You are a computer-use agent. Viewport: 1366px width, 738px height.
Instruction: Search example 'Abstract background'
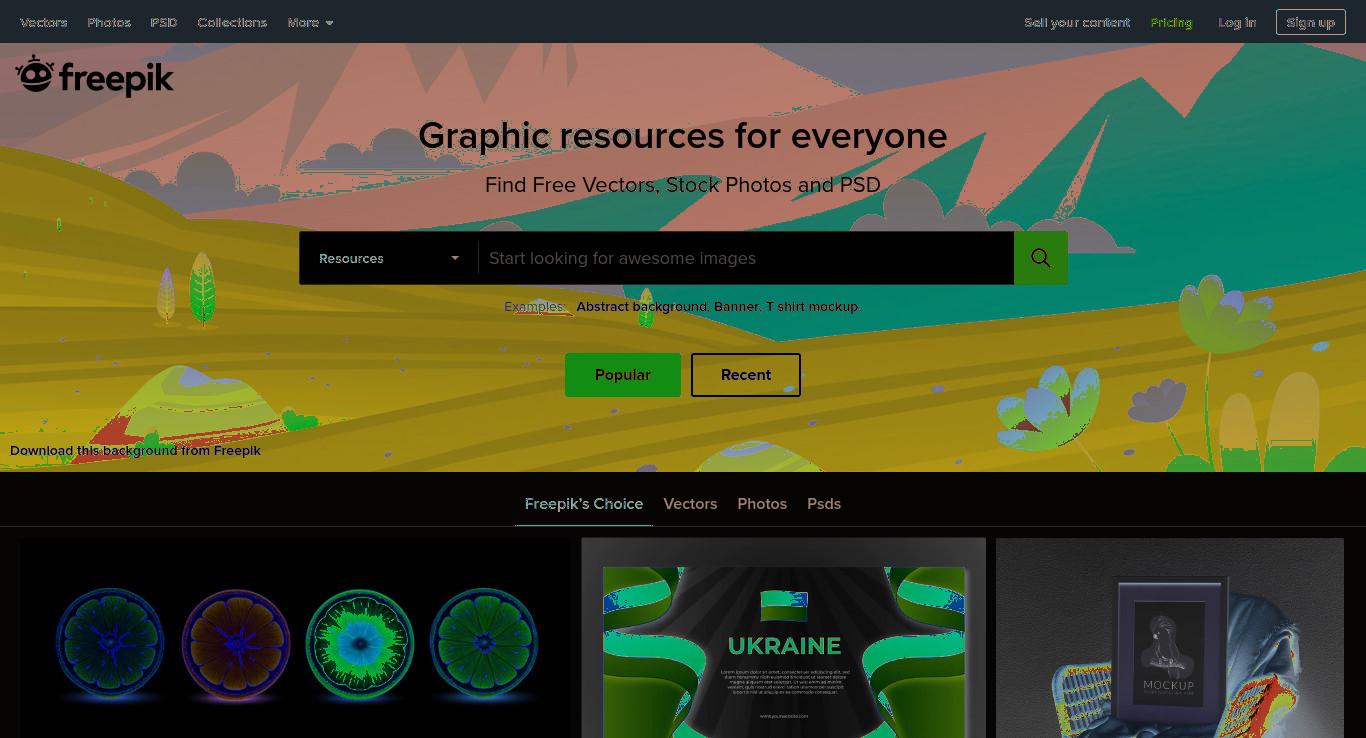coord(642,307)
